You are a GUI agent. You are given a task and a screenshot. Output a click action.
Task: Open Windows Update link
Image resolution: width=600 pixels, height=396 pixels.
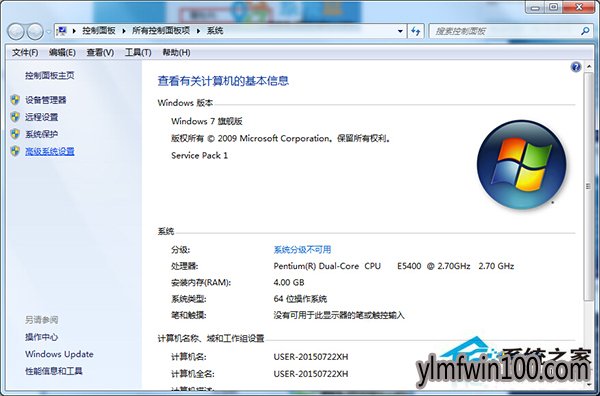59,354
